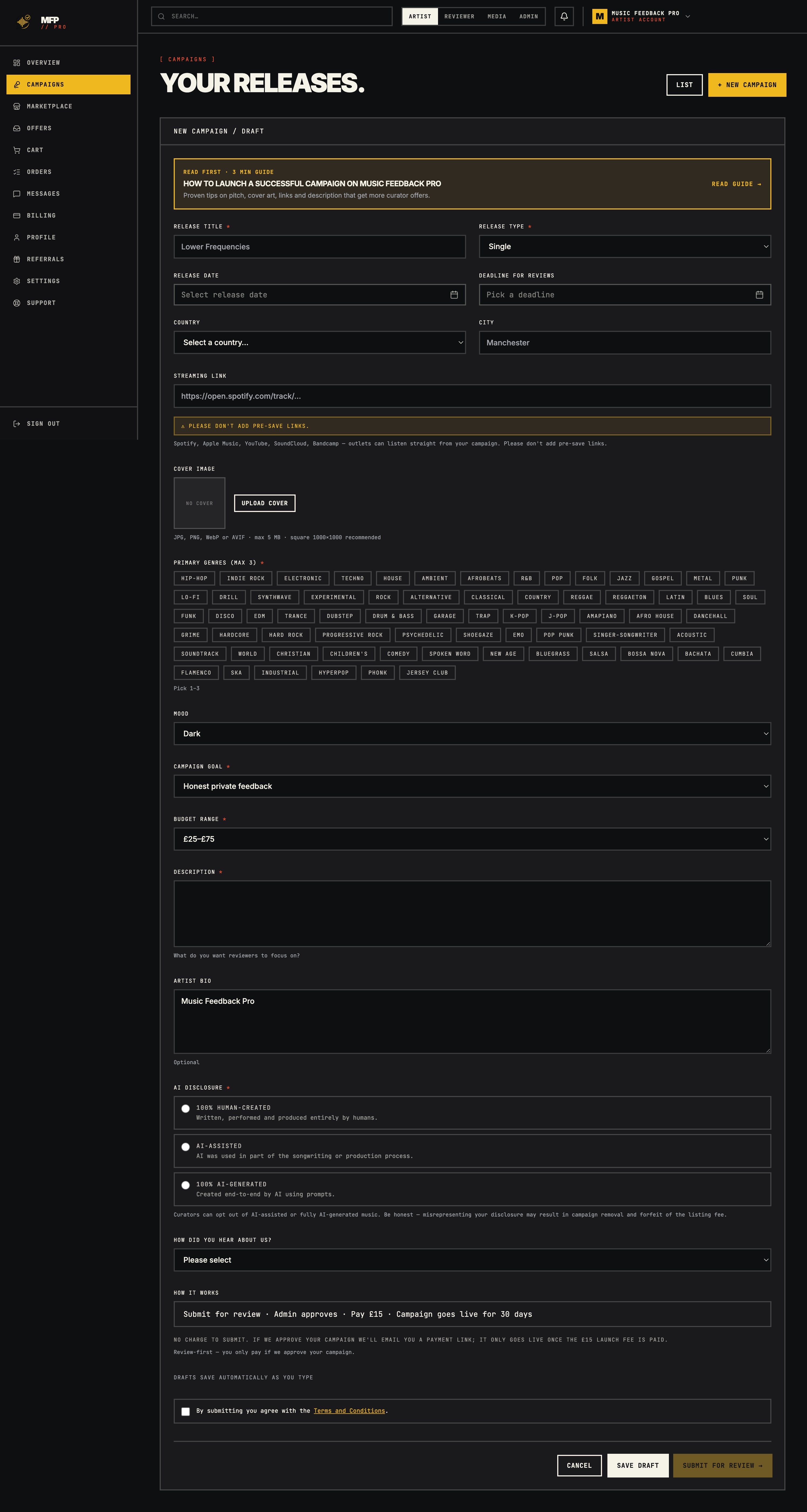Click the List view button

(x=684, y=85)
